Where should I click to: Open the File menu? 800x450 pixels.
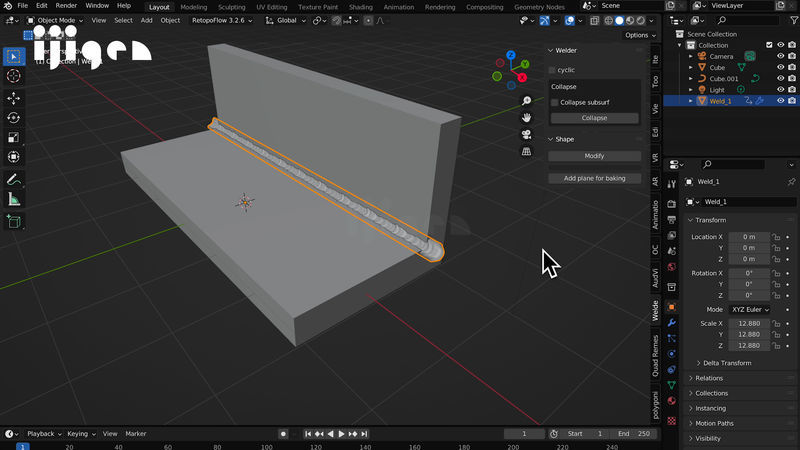tap(22, 6)
